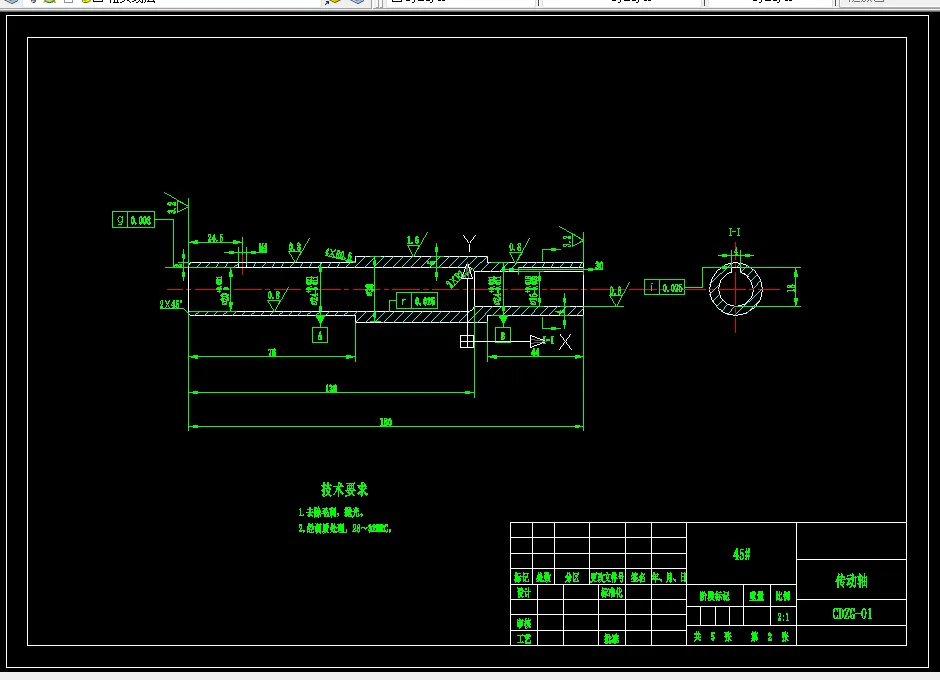
Task: Select the 第 2 张 sheet number text
Action: coord(770,637)
